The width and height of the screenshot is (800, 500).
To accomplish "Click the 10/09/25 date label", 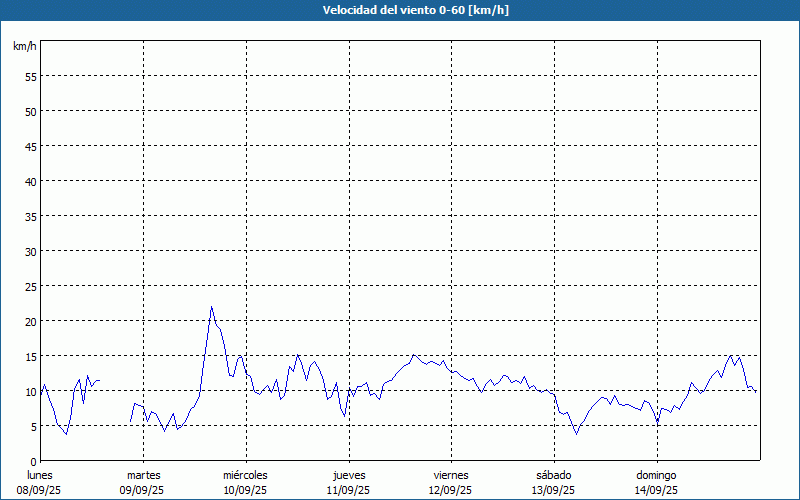I will [x=245, y=490].
